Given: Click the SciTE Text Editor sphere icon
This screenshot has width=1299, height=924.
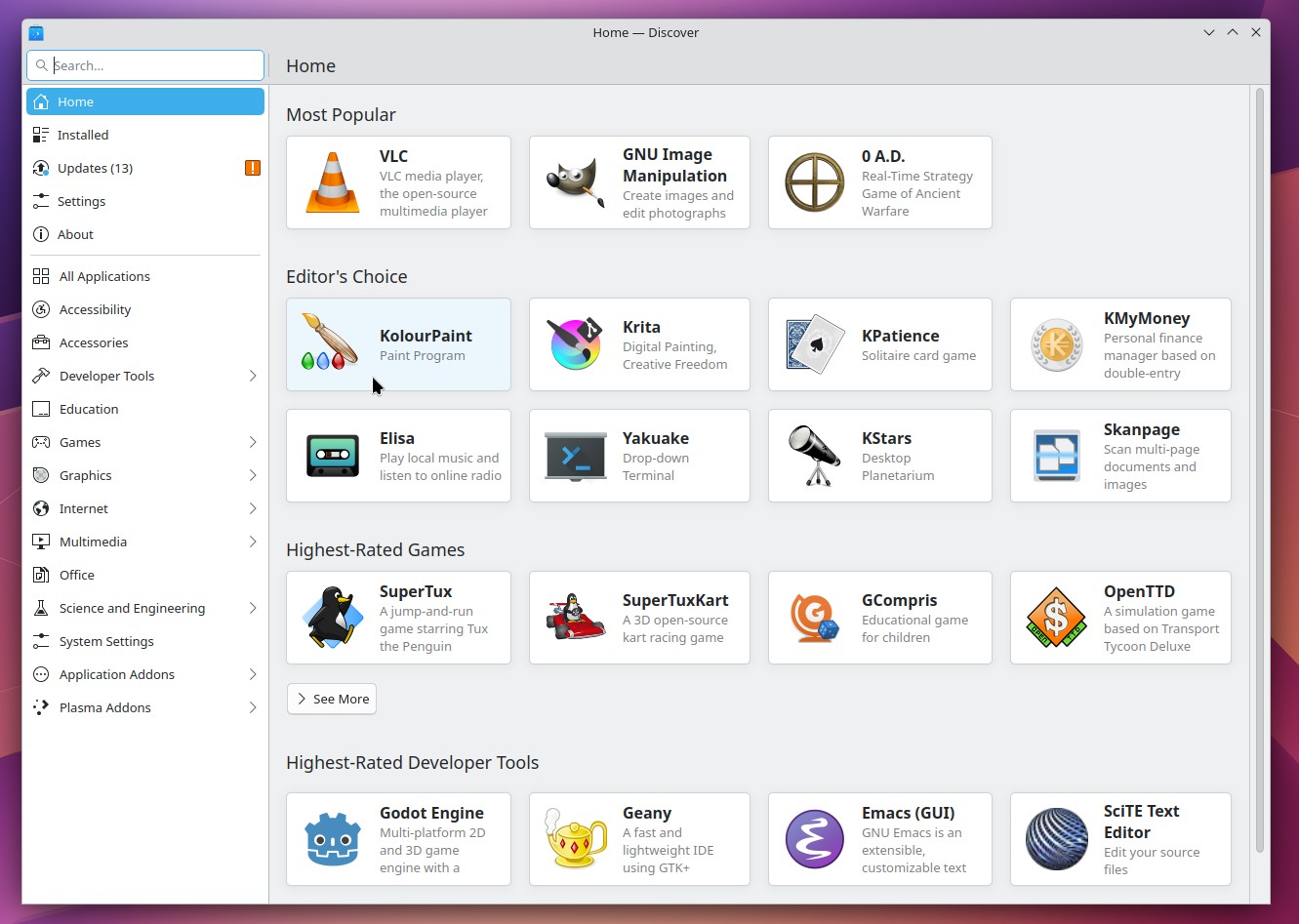Looking at the screenshot, I should tap(1057, 839).
